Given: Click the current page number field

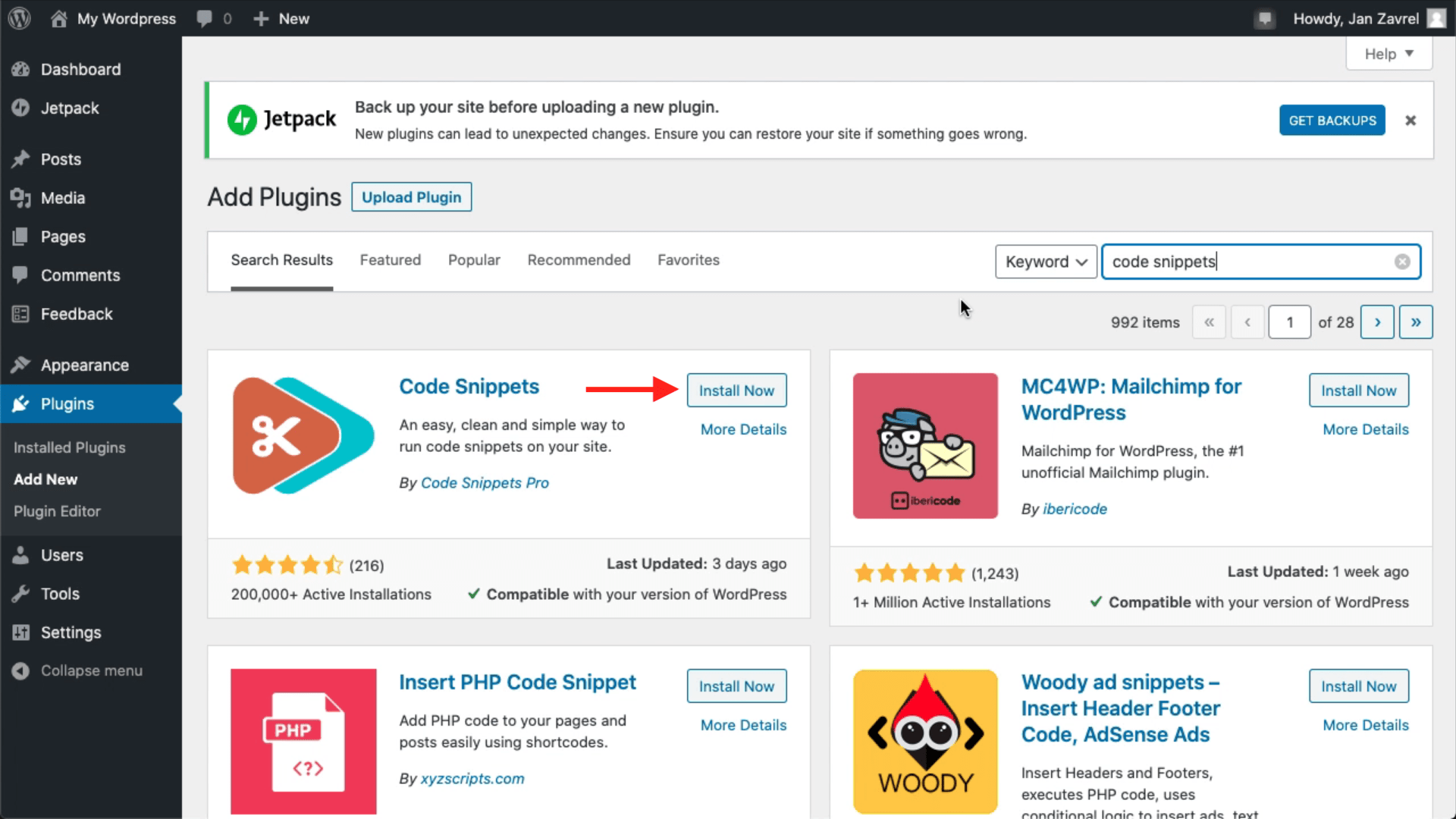Looking at the screenshot, I should click(1289, 322).
